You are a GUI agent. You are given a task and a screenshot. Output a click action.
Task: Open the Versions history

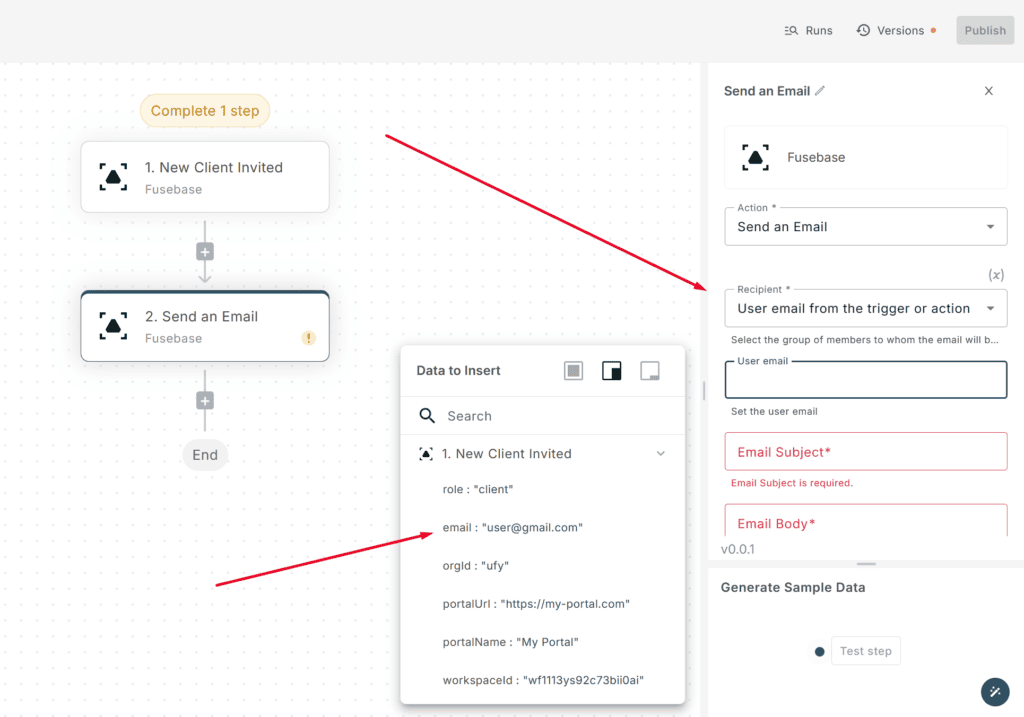click(896, 31)
